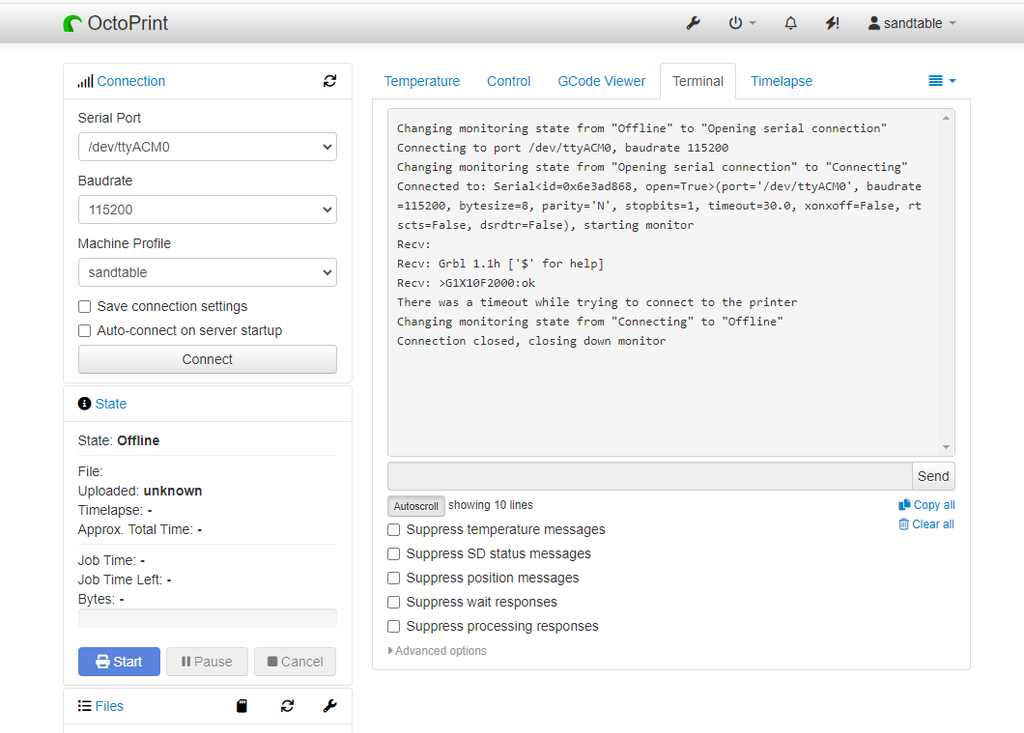Viewport: 1024px width, 733px height.
Task: Expand Advanced options
Action: [437, 651]
